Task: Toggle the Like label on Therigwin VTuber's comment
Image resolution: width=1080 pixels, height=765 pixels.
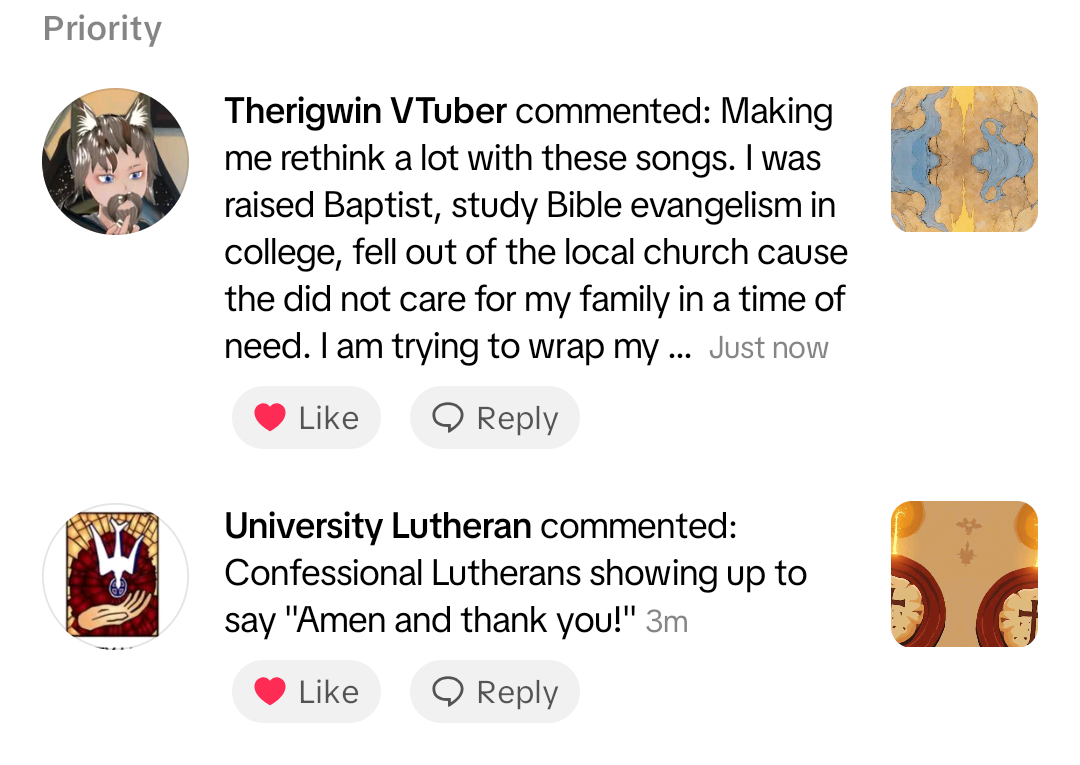Action: [x=328, y=418]
